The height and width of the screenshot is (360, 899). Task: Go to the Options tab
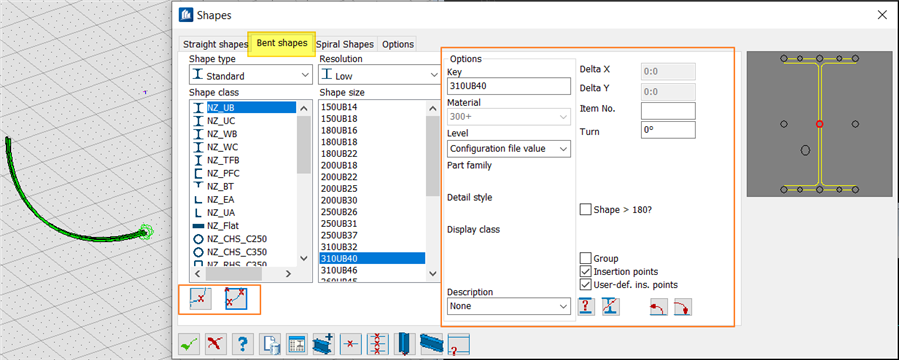click(x=398, y=44)
